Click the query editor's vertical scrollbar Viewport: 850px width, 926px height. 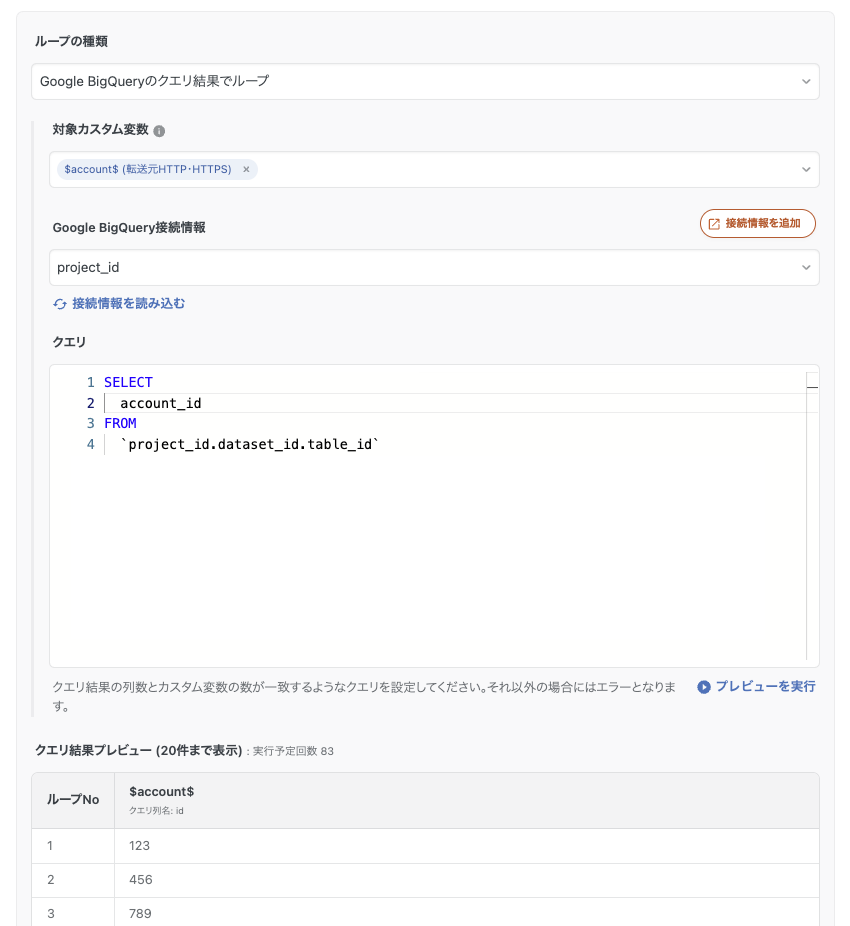tap(811, 520)
